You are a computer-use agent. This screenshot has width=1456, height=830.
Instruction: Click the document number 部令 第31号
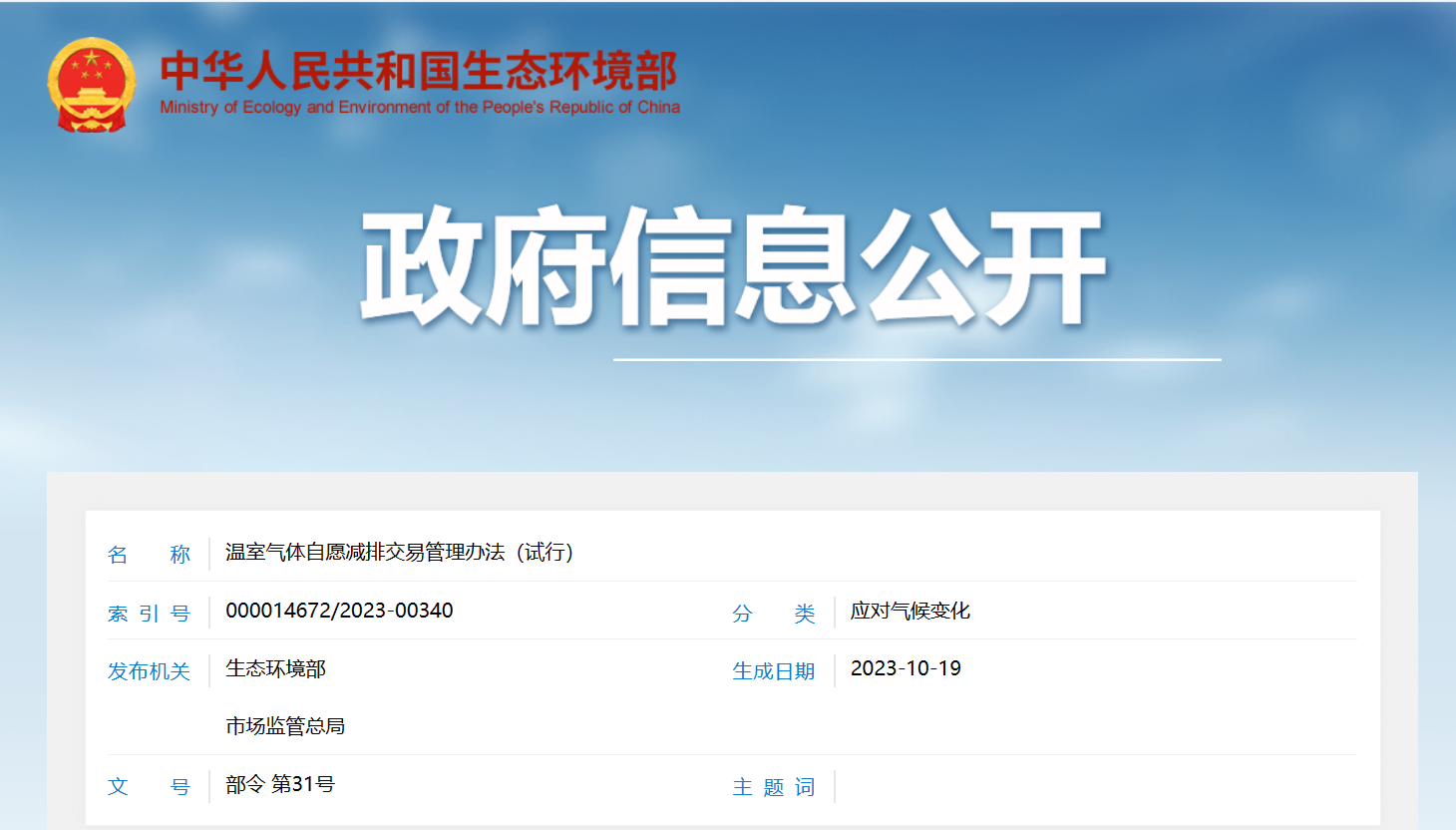(x=280, y=784)
